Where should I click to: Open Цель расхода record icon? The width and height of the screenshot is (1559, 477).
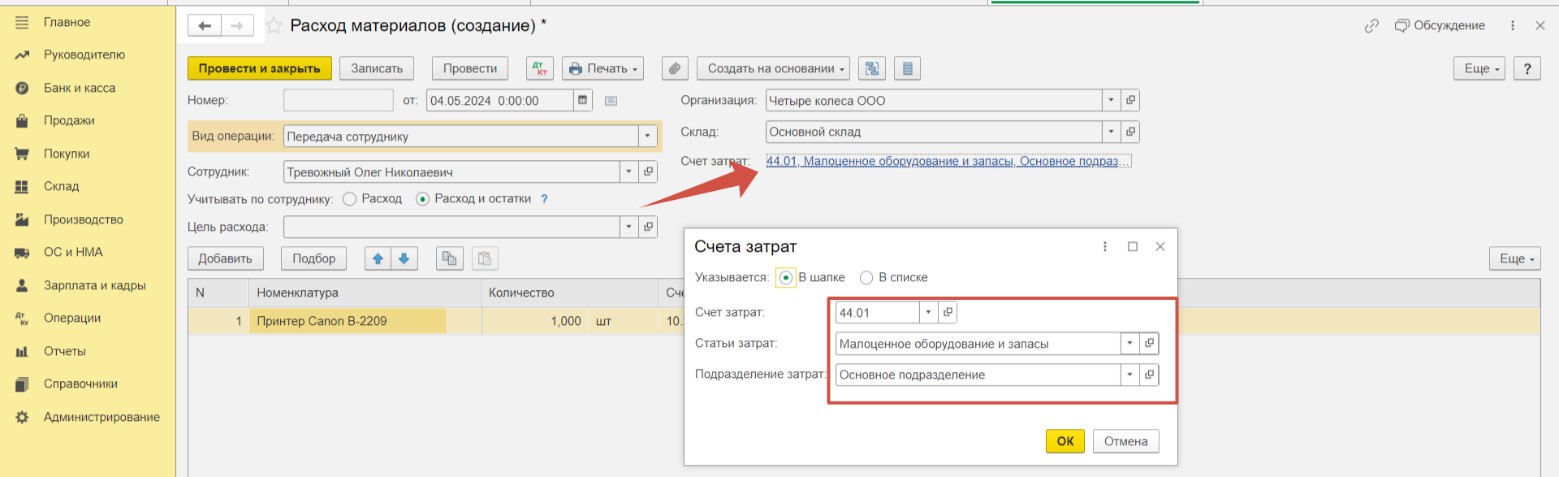(x=648, y=227)
